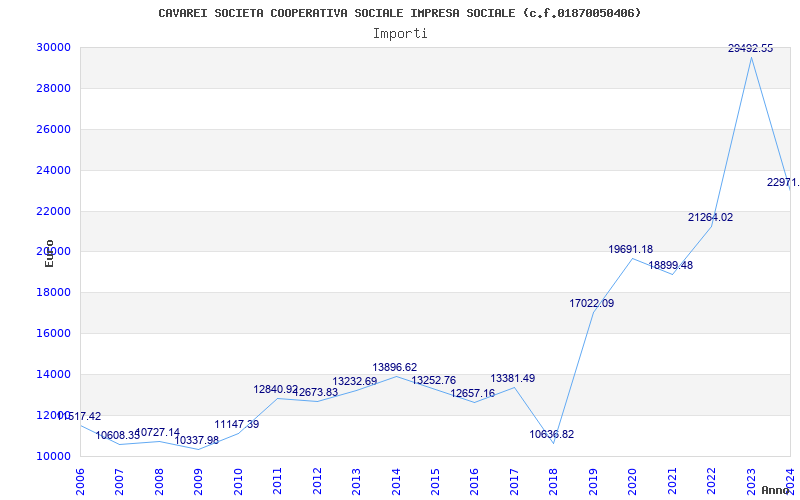Click the 2016 x-axis year label
The height and width of the screenshot is (500, 800).
click(474, 482)
